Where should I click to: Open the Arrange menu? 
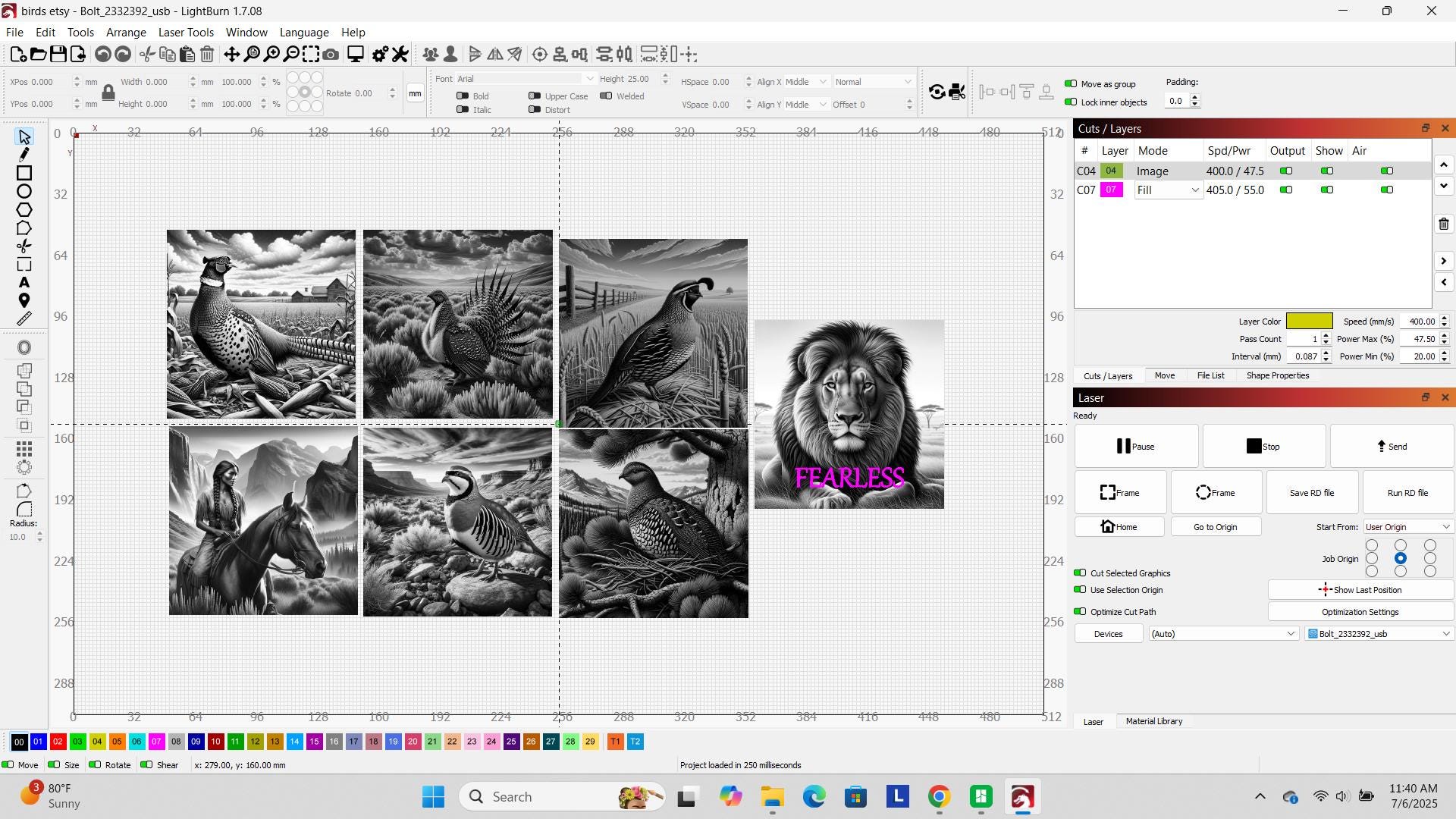126,33
